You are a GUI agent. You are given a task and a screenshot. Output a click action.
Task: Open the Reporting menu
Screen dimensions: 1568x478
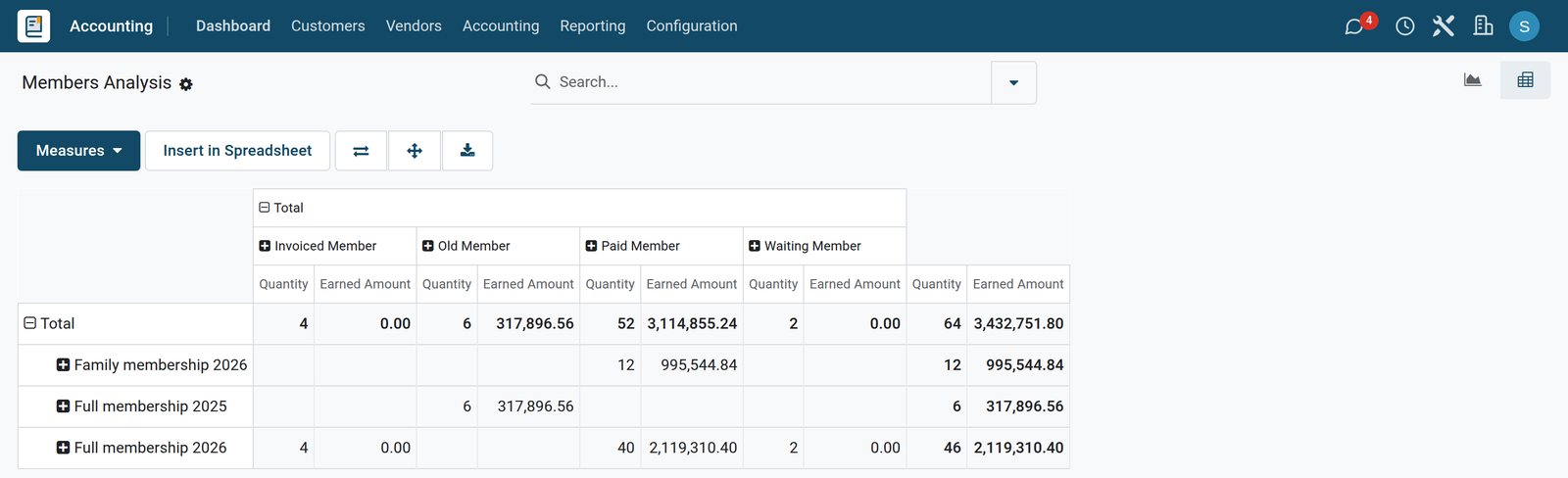click(x=593, y=26)
